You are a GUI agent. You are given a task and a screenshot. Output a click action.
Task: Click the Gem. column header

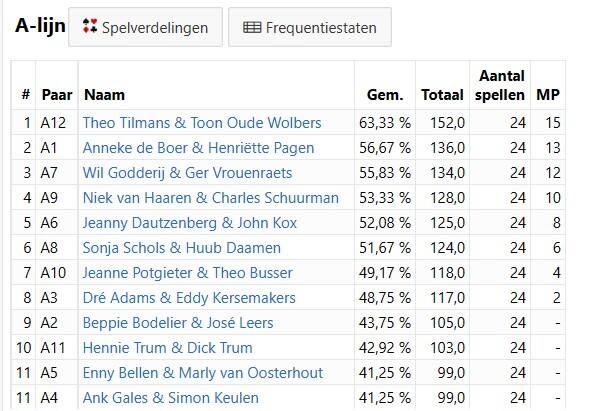pos(385,95)
